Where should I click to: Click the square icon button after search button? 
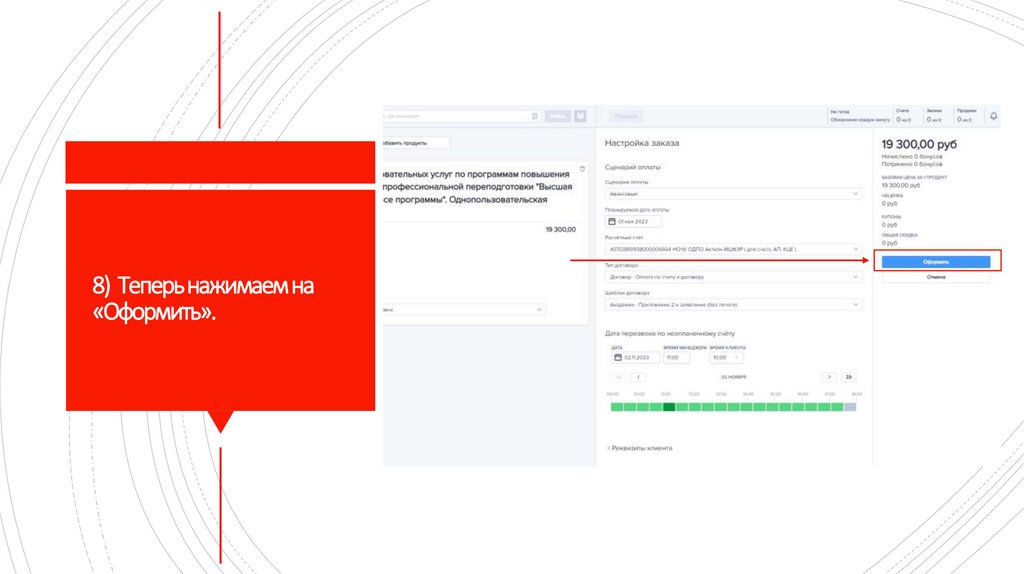pos(581,116)
